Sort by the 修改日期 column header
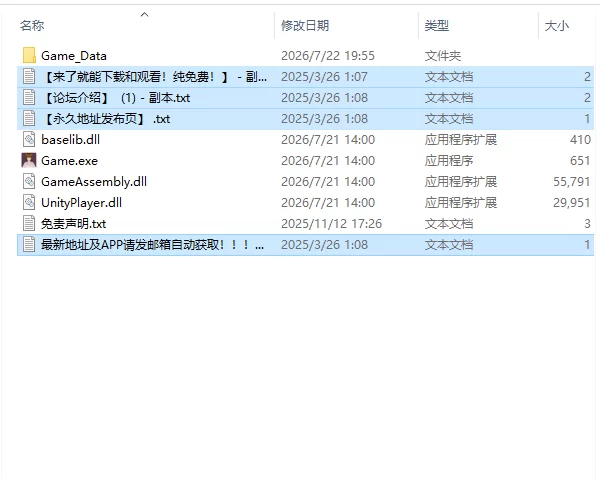The image size is (600, 479). [x=305, y=26]
